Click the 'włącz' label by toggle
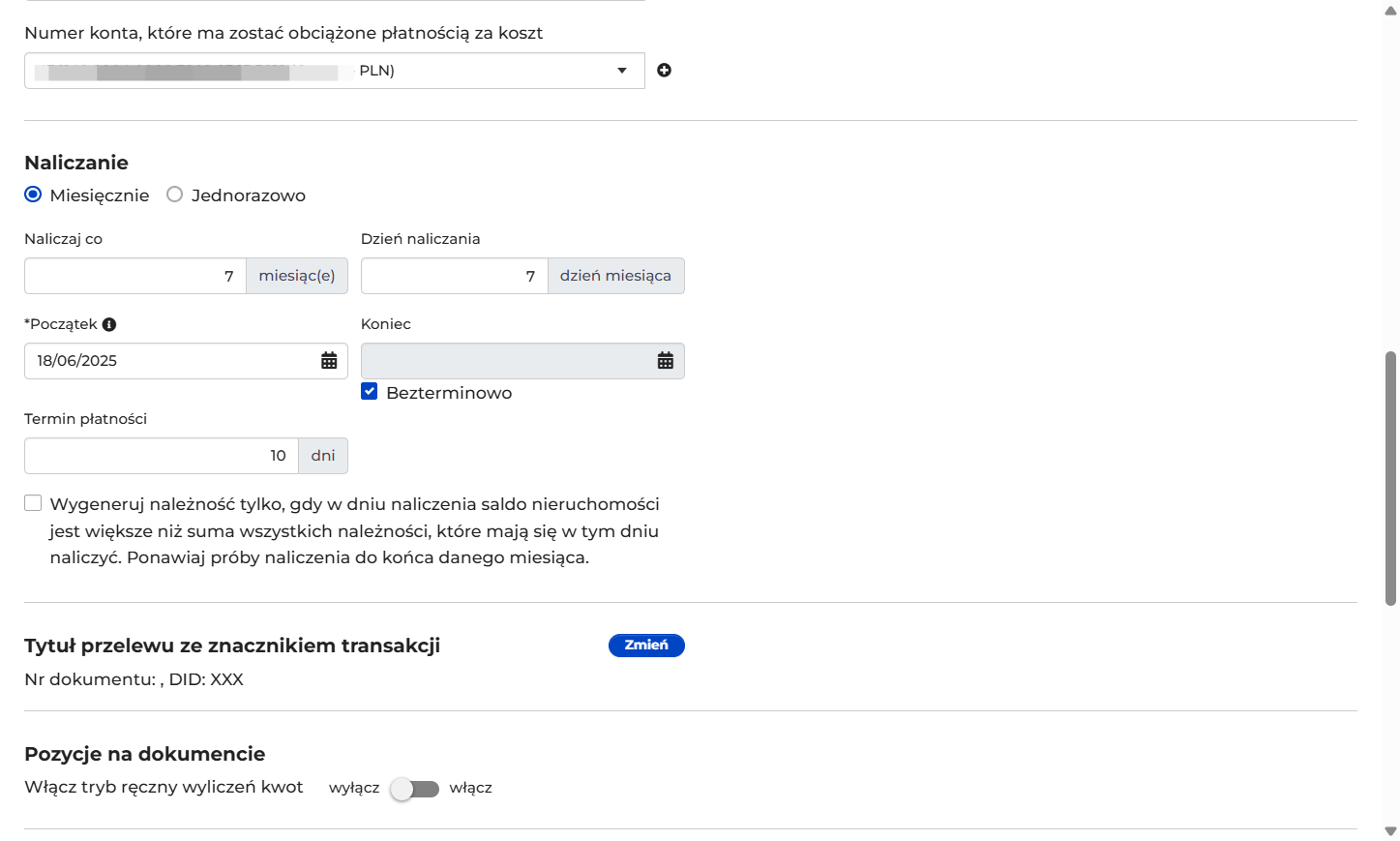Screen dimensions: 1400x841 pyautogui.click(x=471, y=788)
